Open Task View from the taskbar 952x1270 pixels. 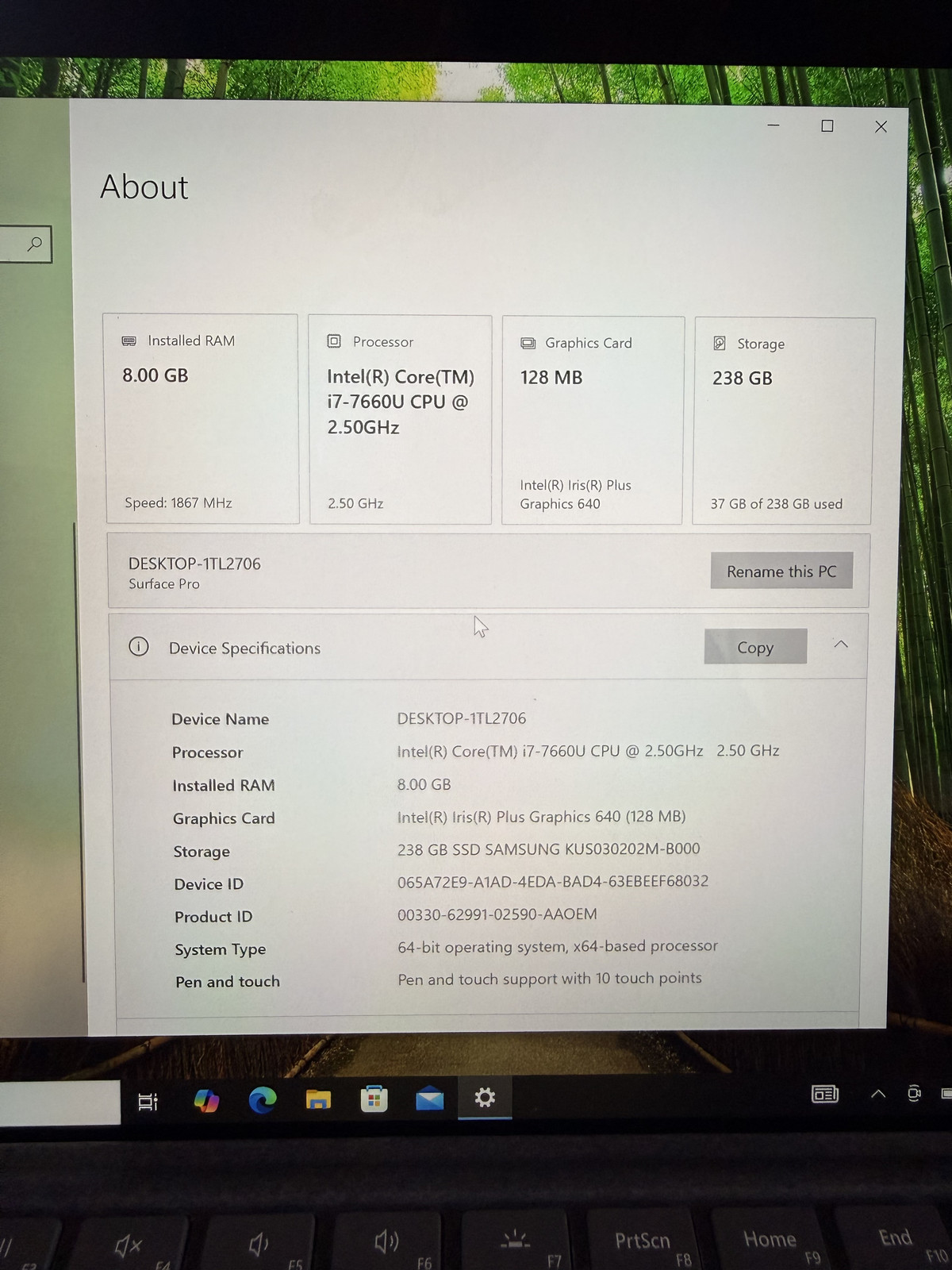[148, 1102]
